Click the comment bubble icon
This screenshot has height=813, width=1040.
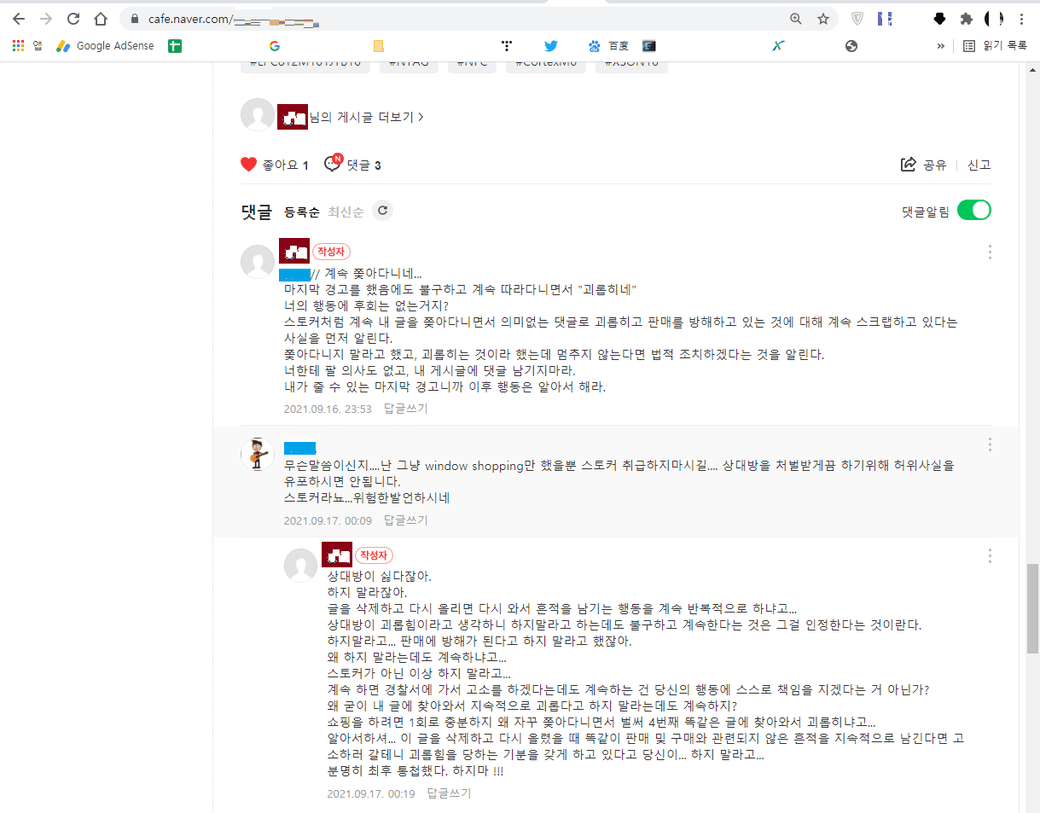coord(333,165)
